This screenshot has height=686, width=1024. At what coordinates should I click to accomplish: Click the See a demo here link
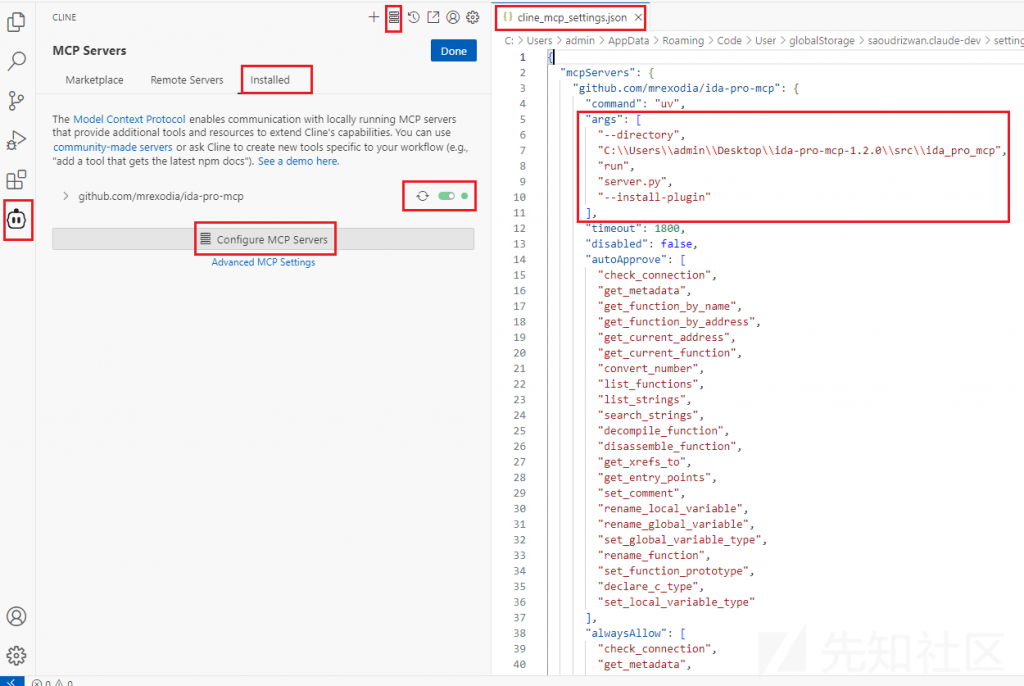click(x=298, y=161)
